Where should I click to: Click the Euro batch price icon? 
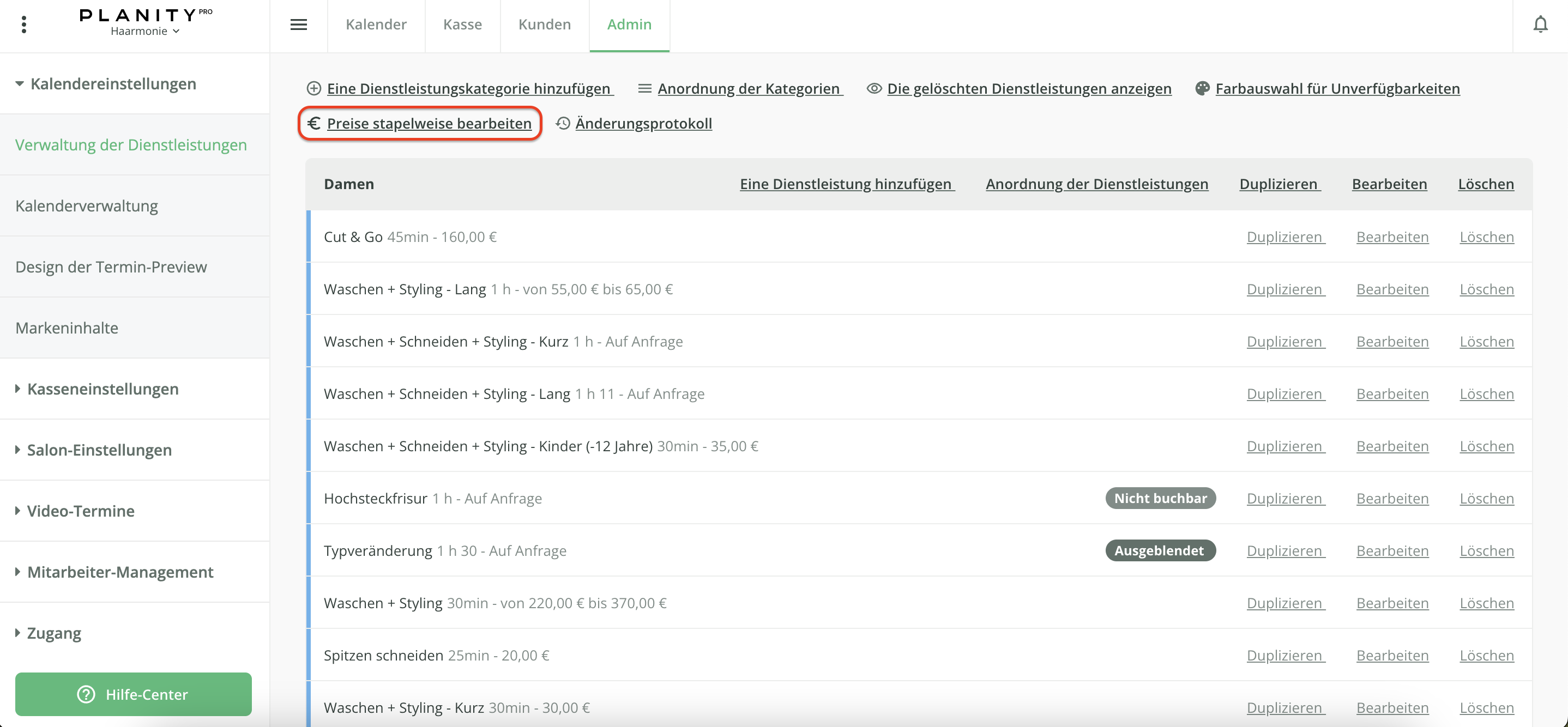[313, 124]
